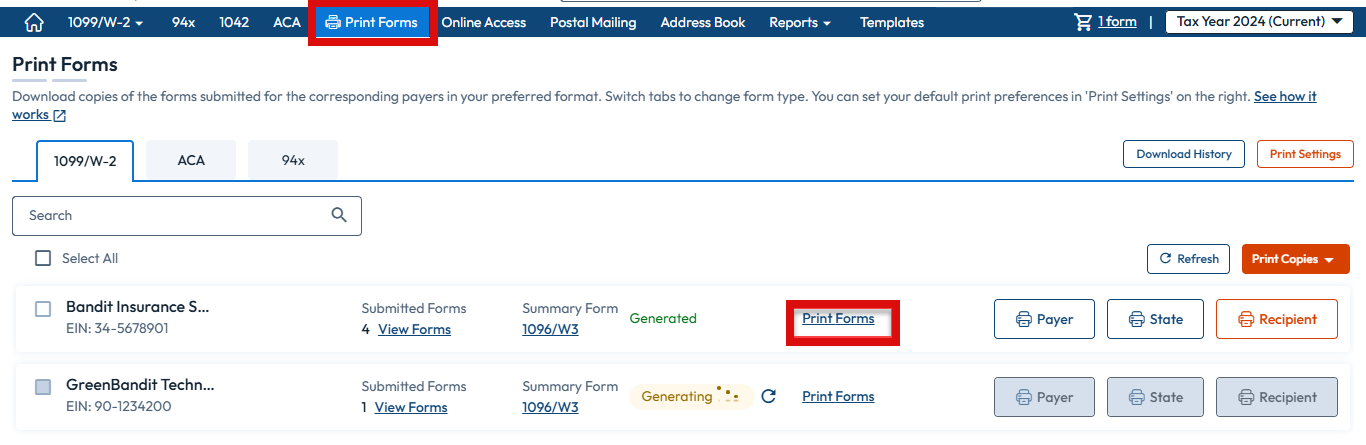Image resolution: width=1366 pixels, height=445 pixels.
Task: Tick the Bandit Insurance row checkbox
Action: (x=43, y=309)
